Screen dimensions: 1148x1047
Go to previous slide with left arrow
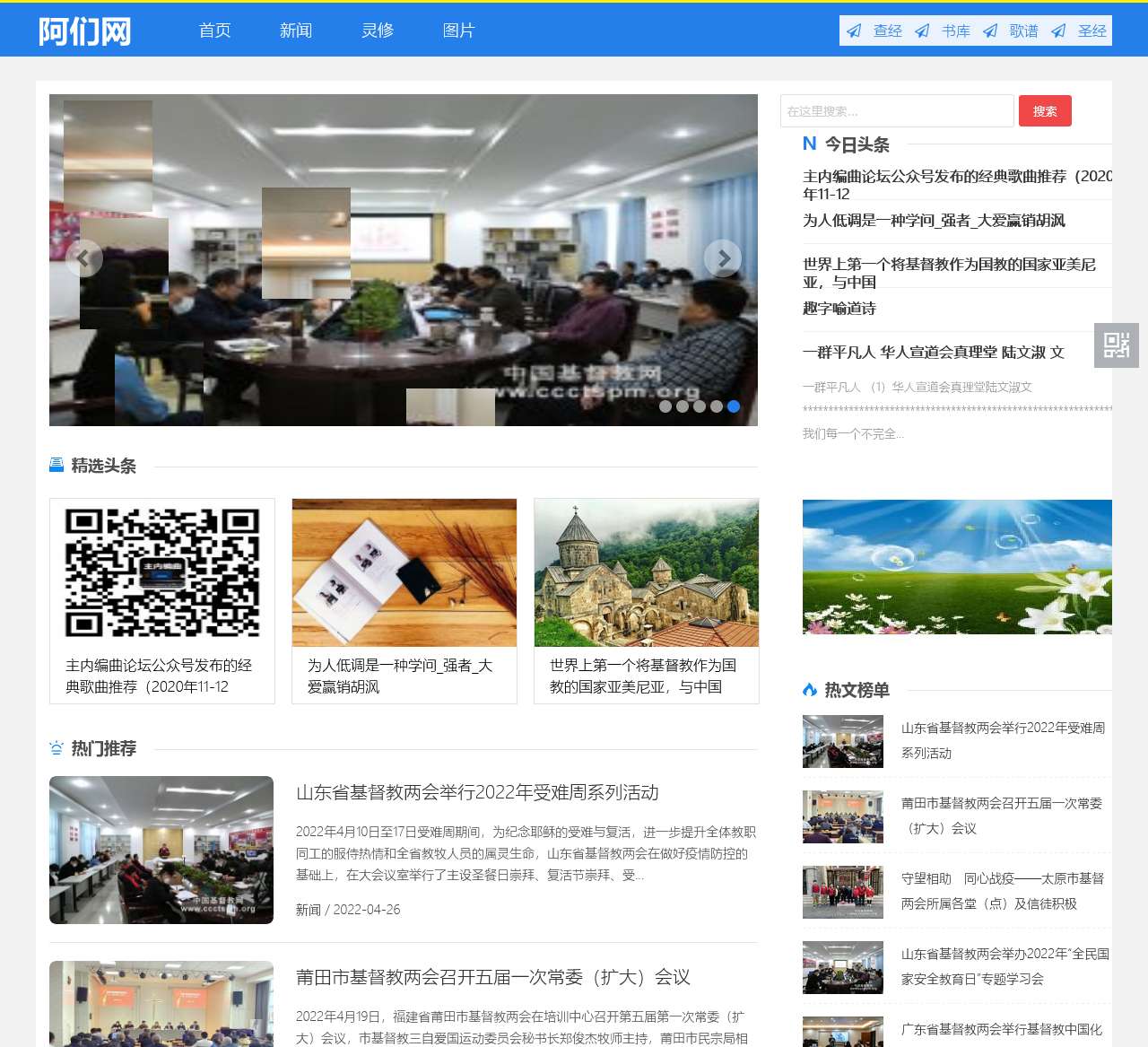click(x=84, y=258)
